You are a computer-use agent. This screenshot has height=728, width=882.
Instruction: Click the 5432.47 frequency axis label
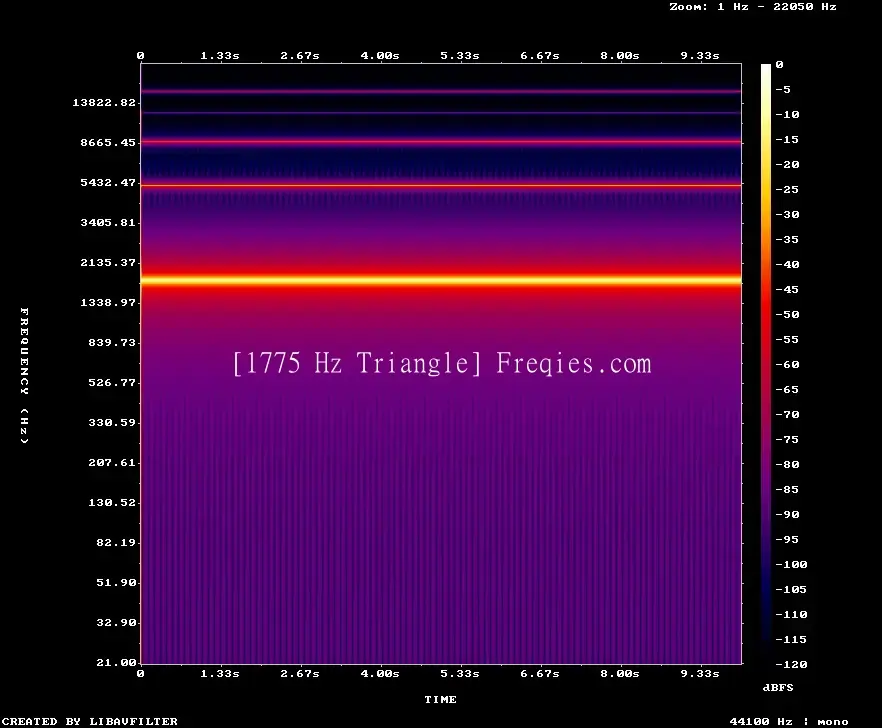click(x=108, y=182)
